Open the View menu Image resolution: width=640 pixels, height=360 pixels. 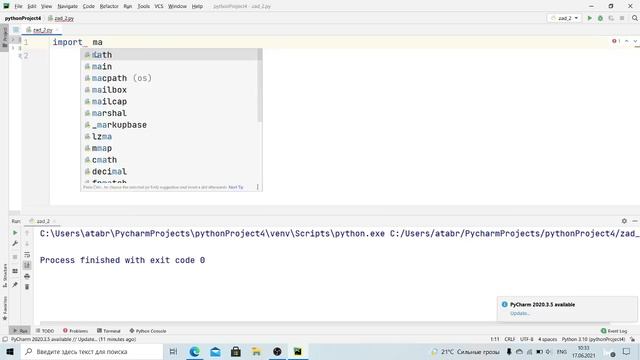pos(47,6)
